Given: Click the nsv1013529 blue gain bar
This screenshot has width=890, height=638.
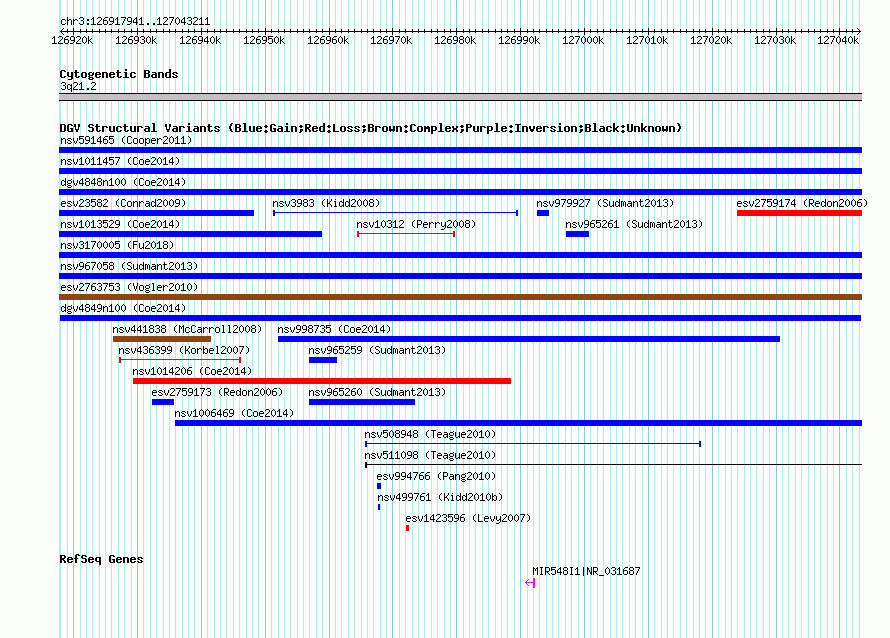Looking at the screenshot, I should pos(191,234).
